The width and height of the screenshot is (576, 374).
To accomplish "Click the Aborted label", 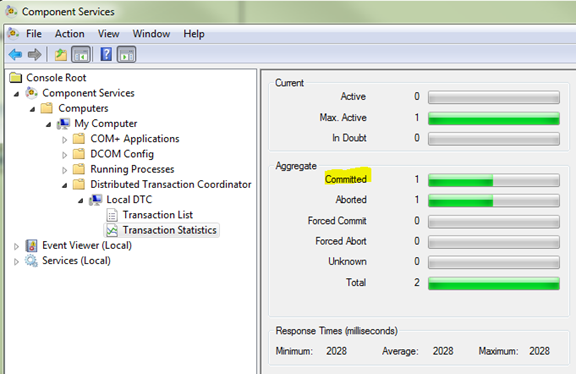I will pos(351,199).
